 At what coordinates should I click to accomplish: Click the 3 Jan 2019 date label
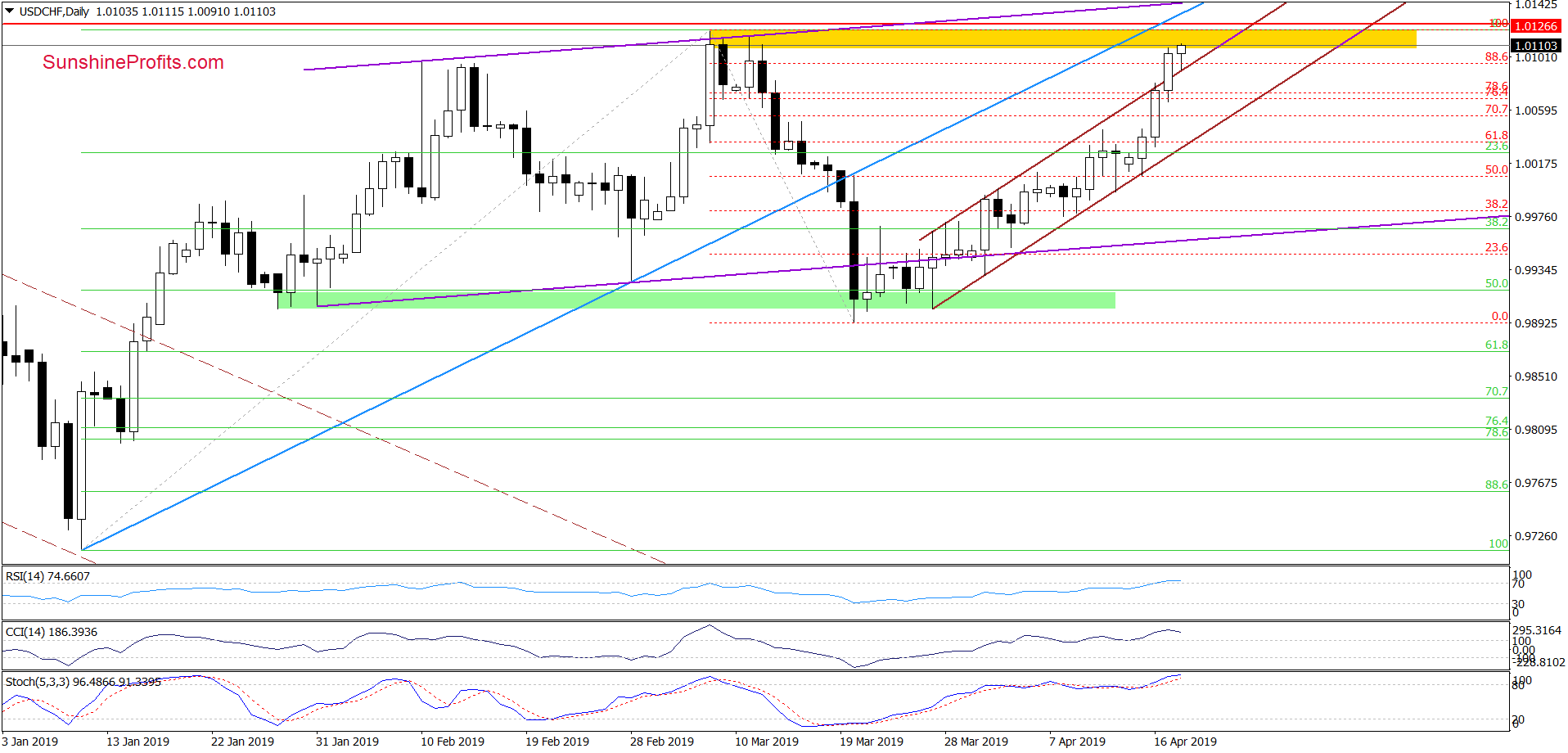[x=30, y=742]
